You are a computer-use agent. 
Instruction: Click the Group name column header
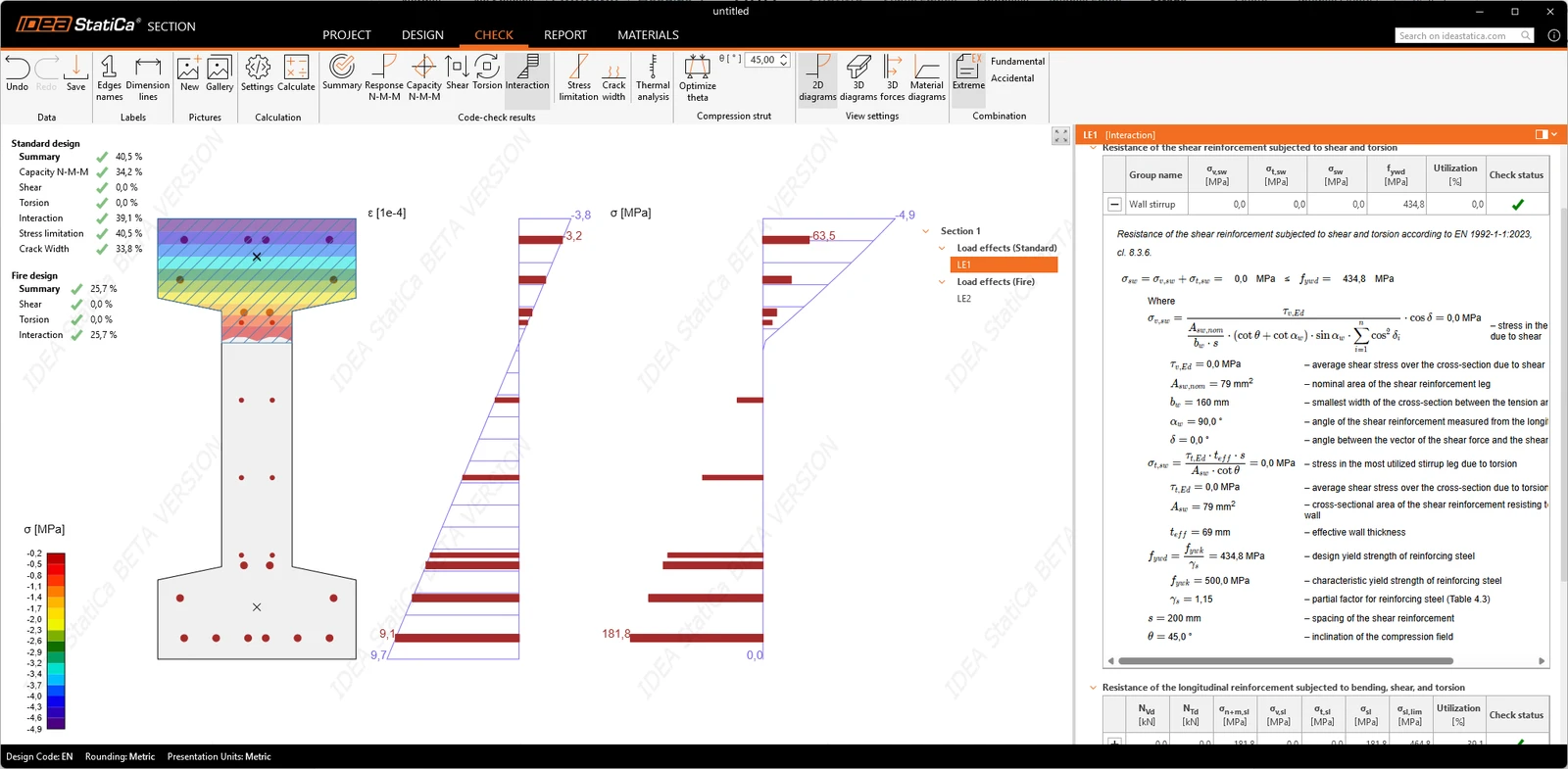pyautogui.click(x=1155, y=174)
